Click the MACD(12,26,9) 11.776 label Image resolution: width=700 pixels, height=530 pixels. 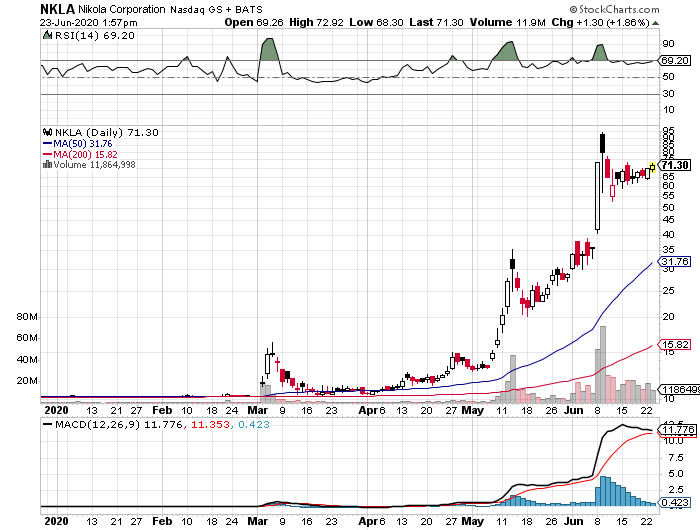pyautogui.click(x=118, y=425)
